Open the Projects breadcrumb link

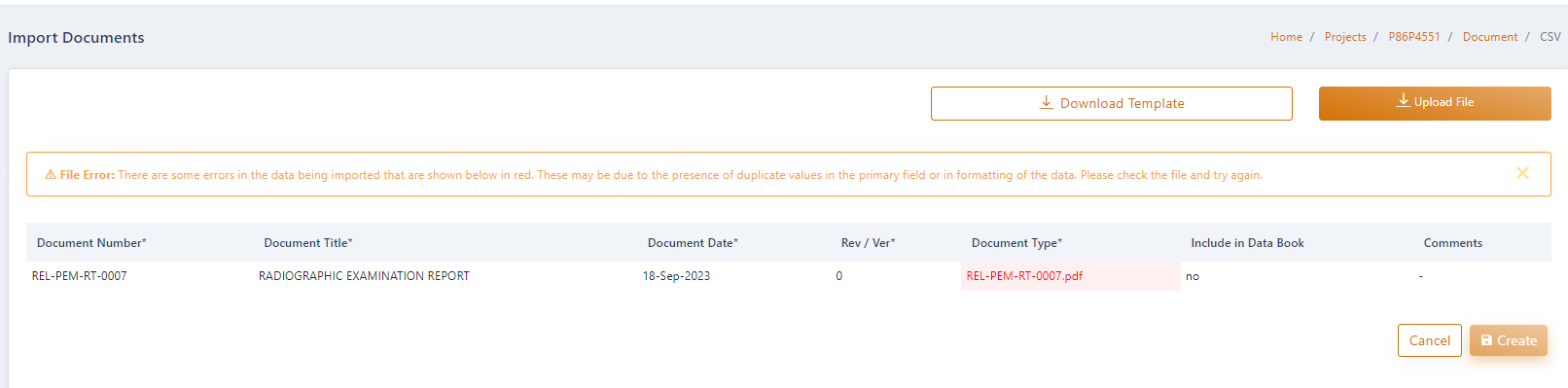[x=1345, y=37]
